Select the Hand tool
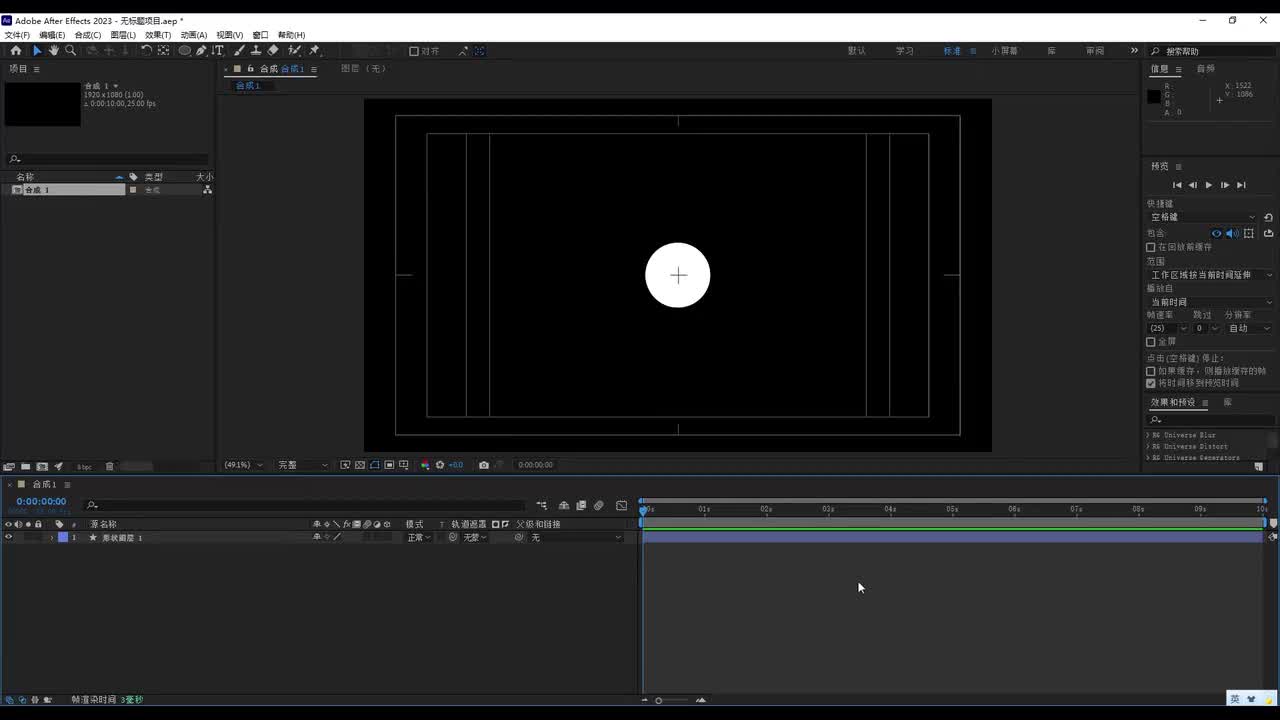Screen dimensions: 1280x720 [54, 50]
